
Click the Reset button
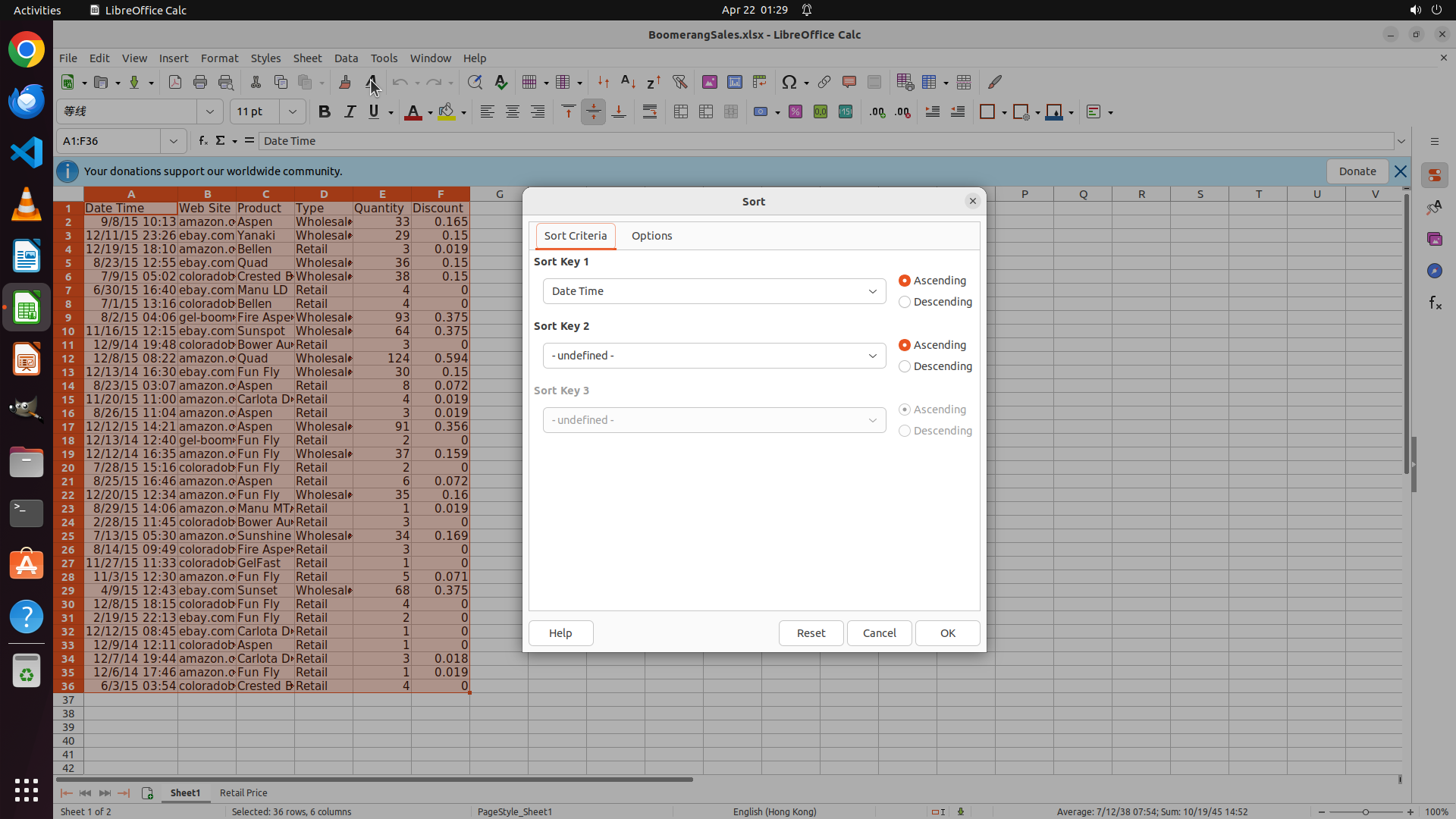click(x=811, y=633)
